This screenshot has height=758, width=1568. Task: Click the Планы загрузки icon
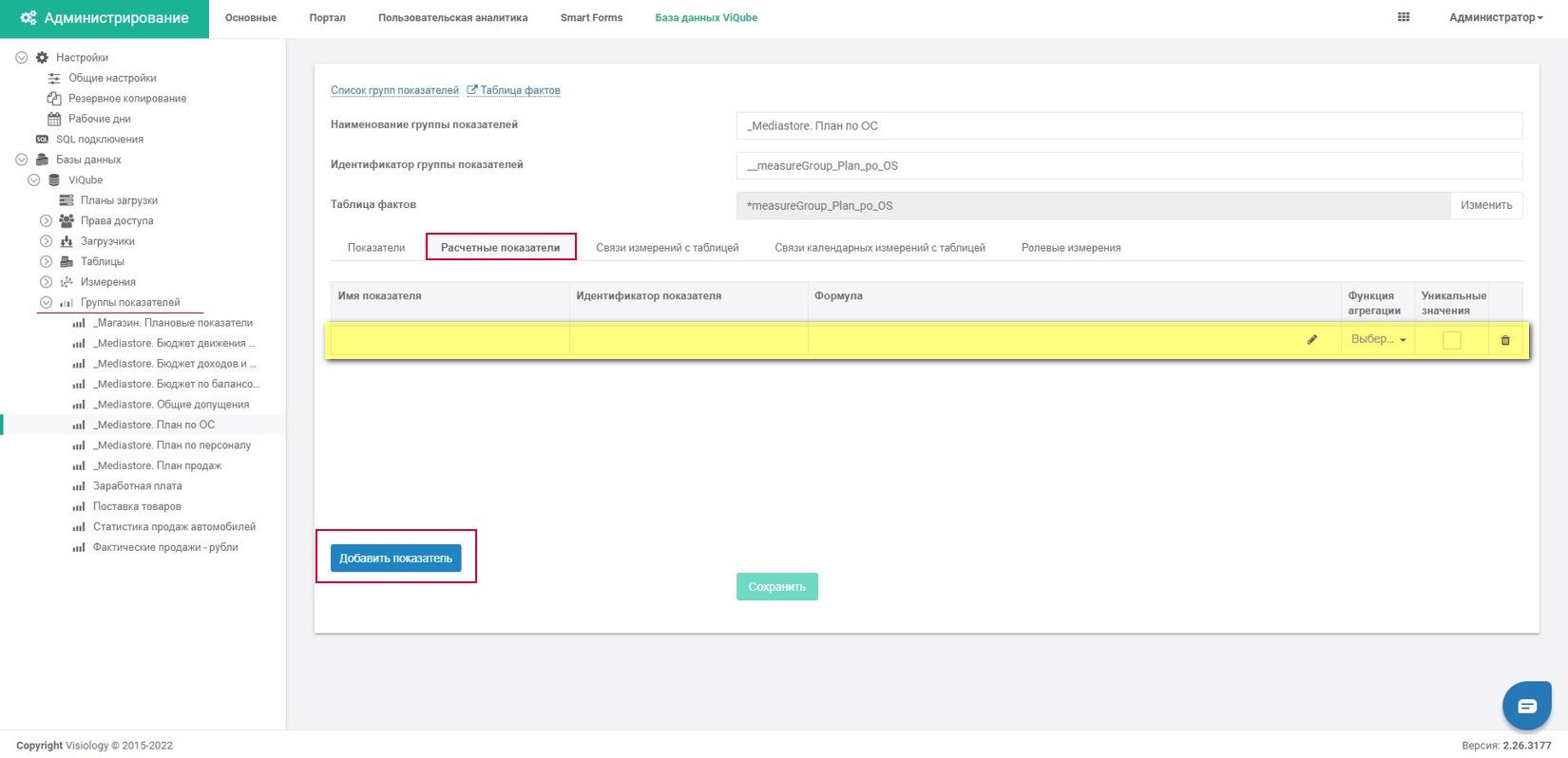coord(67,200)
